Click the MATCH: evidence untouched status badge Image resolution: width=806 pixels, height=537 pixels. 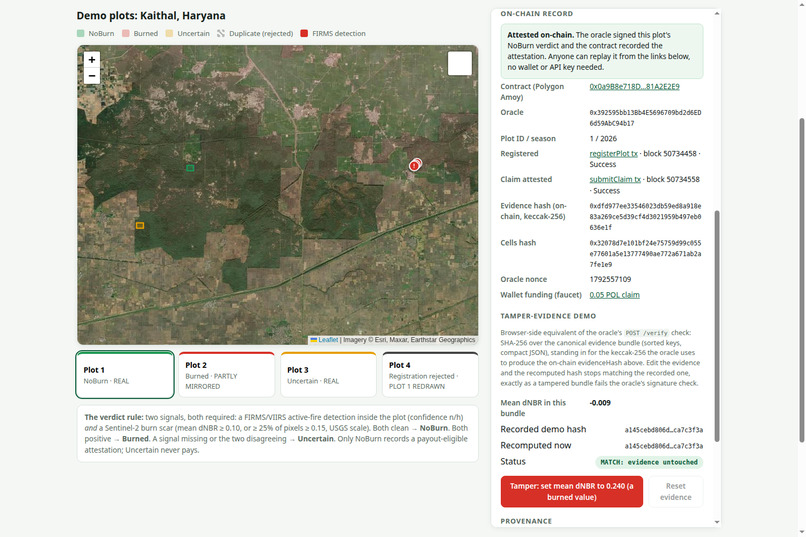pos(649,462)
